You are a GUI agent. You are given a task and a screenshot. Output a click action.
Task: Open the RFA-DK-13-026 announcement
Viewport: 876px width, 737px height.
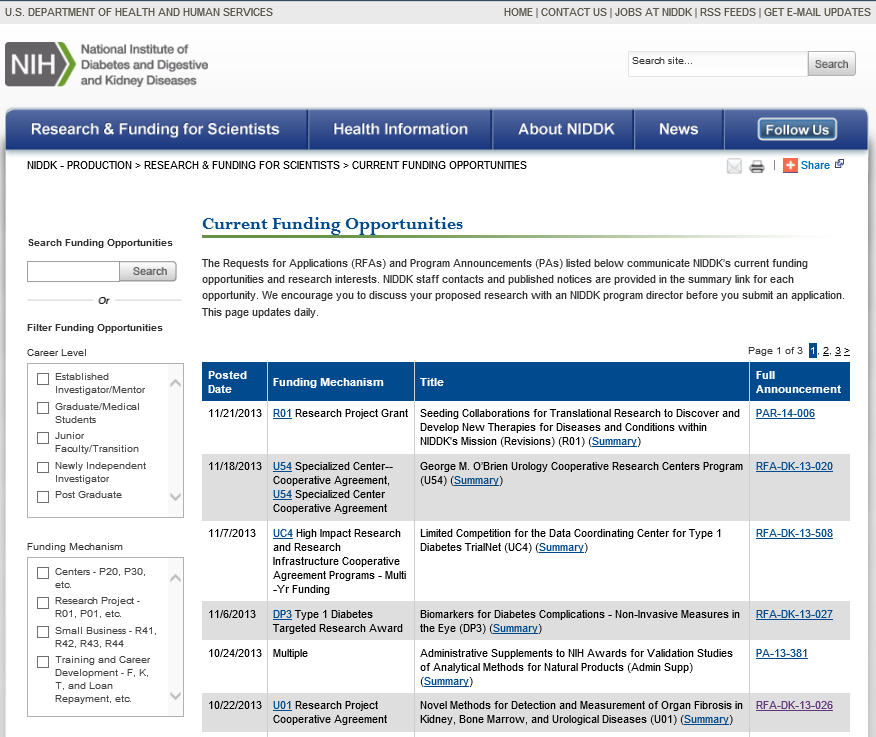coord(794,706)
